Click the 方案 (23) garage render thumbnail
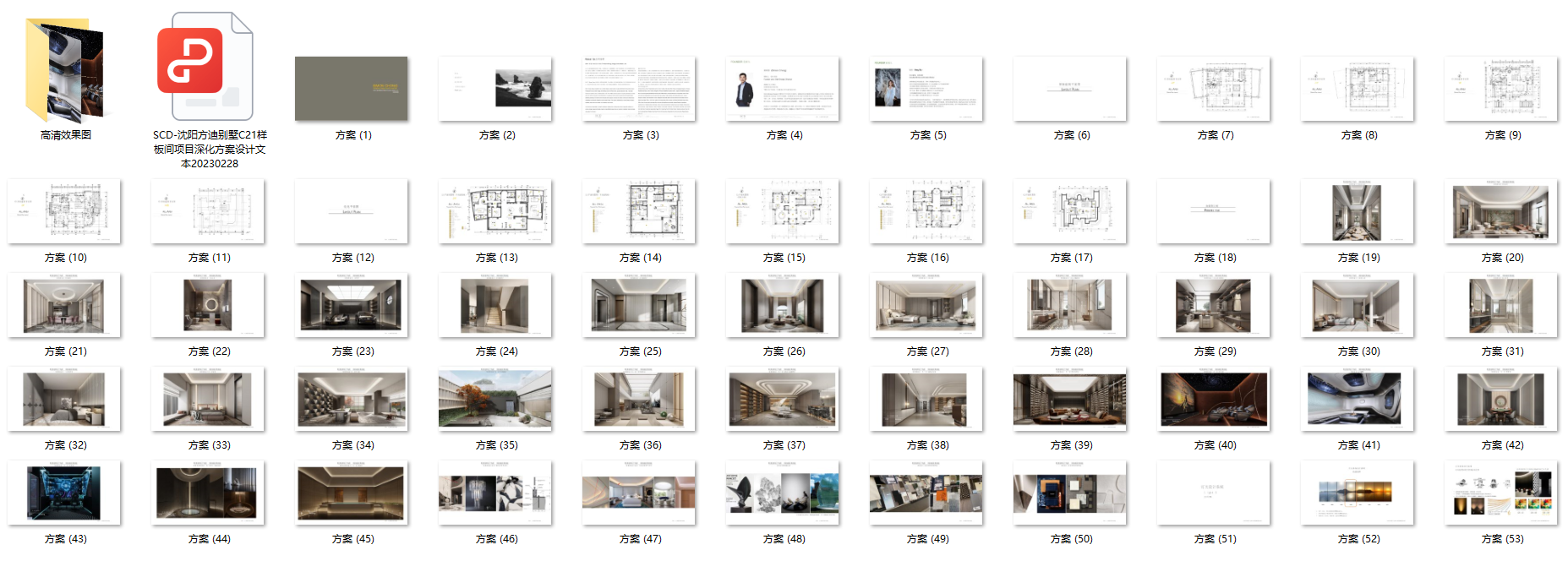 (351, 305)
